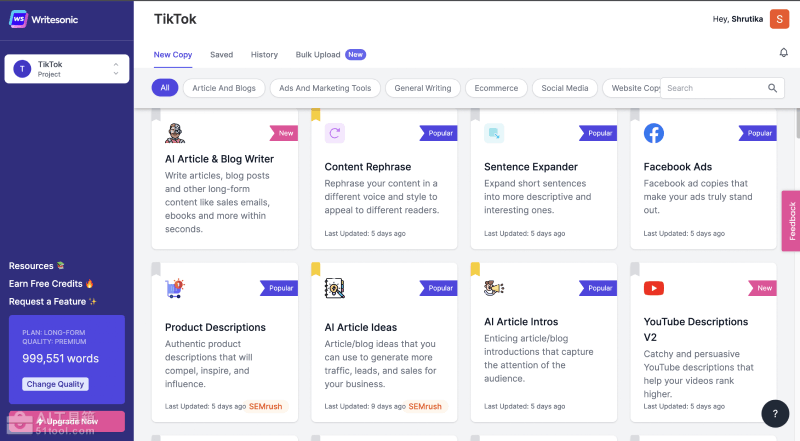Click the Facebook Ads icon

tap(653, 133)
